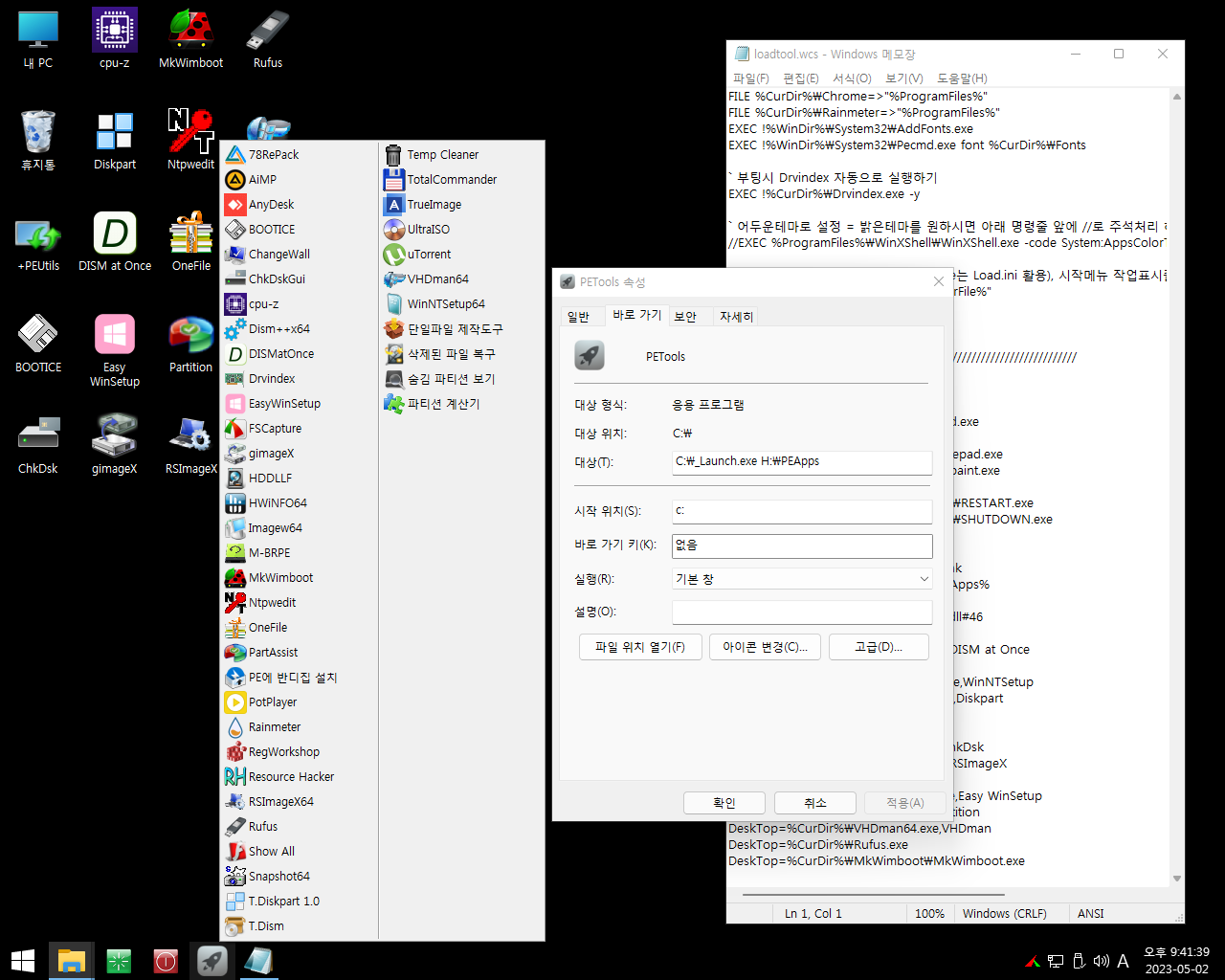
Task: Launch 78RePack from the PETools menu
Action: coord(300,154)
